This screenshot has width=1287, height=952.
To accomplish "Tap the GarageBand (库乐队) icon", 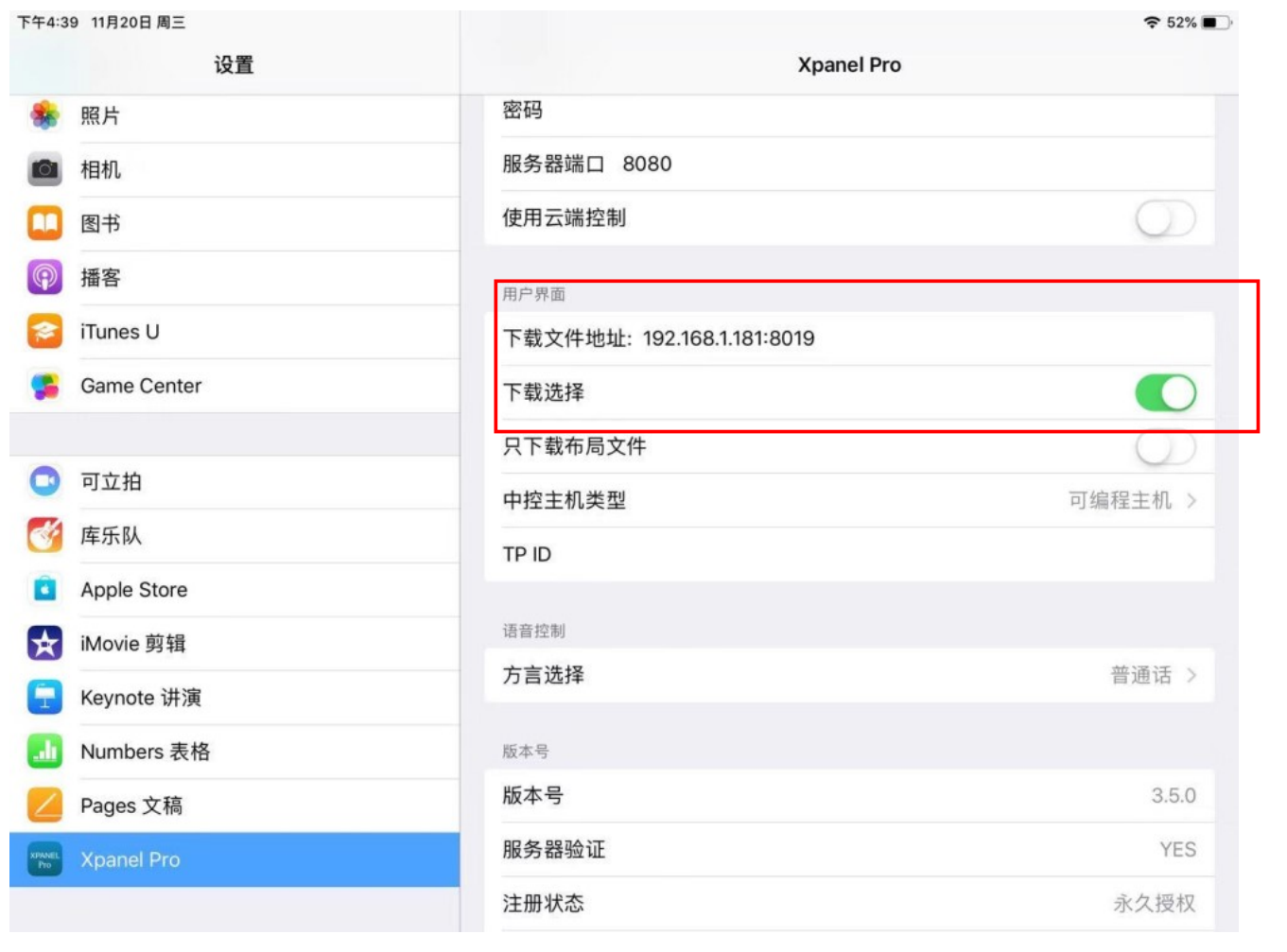I will tap(44, 535).
